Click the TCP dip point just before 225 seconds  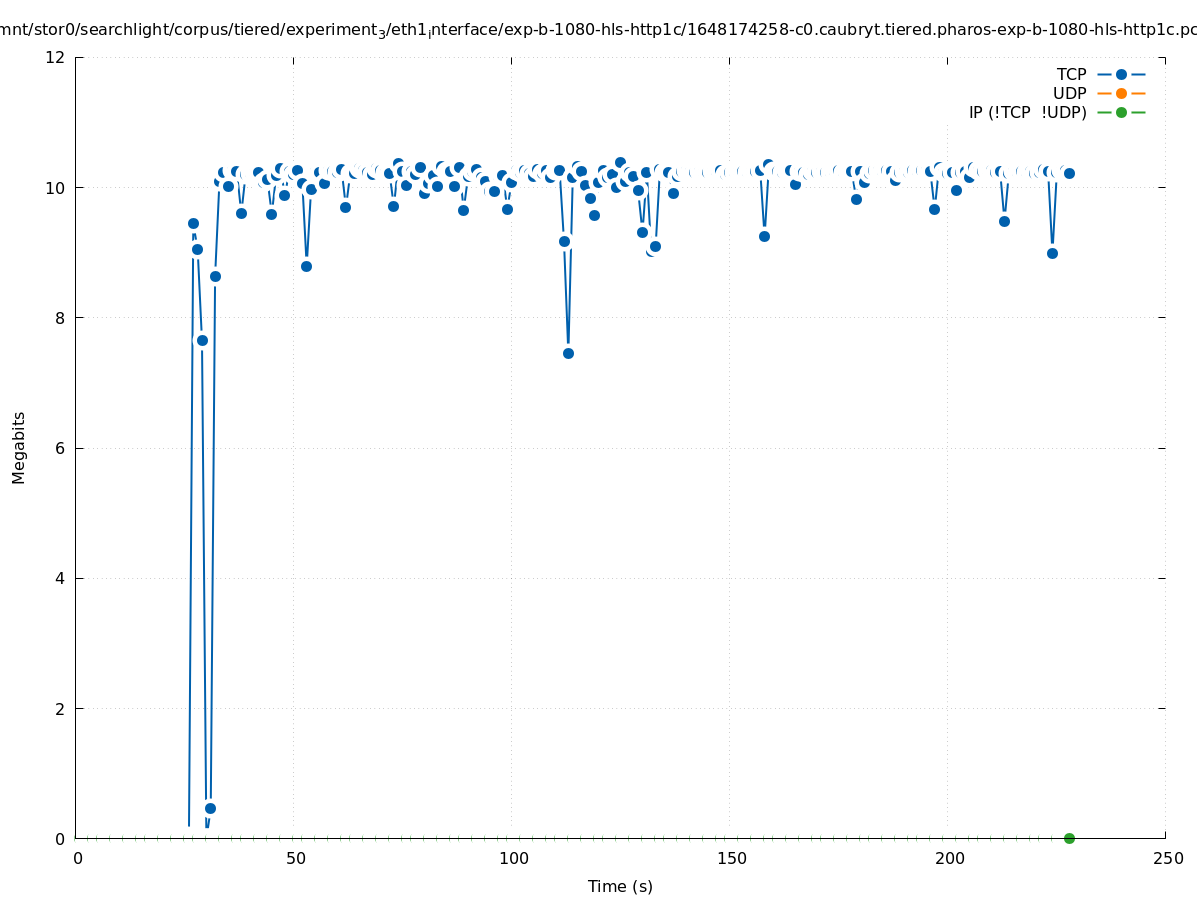tap(1052, 253)
